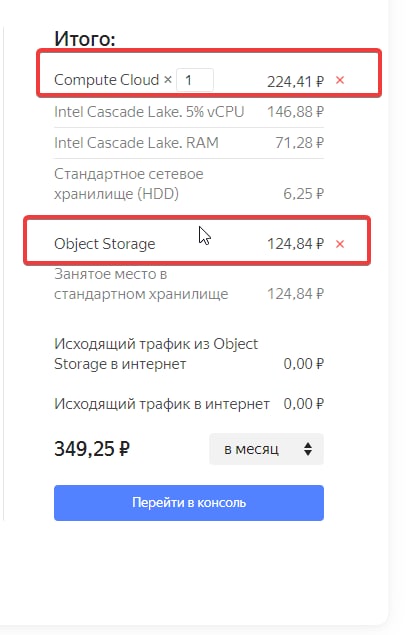
Task: Click the "Итого:" heading
Action: (x=85, y=39)
